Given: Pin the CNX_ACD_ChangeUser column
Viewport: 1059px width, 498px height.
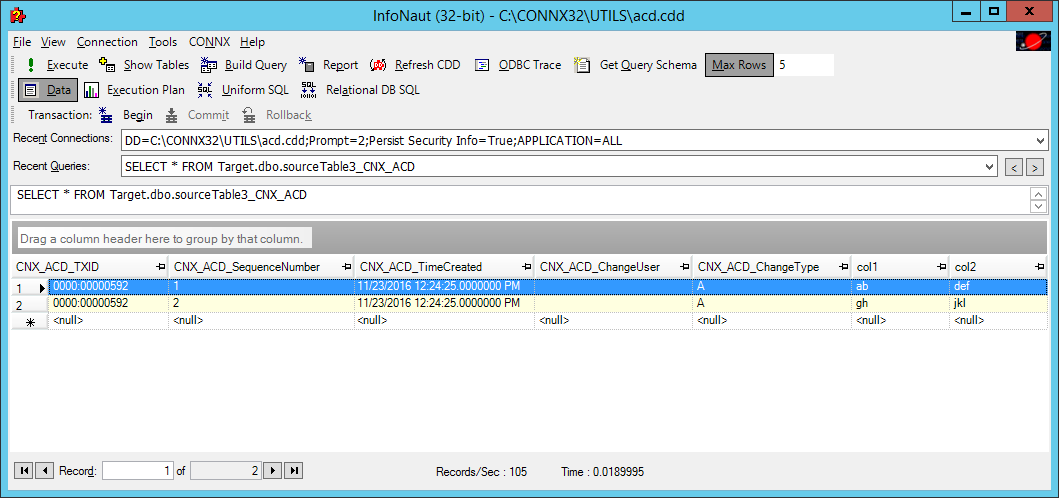Looking at the screenshot, I should point(685,267).
